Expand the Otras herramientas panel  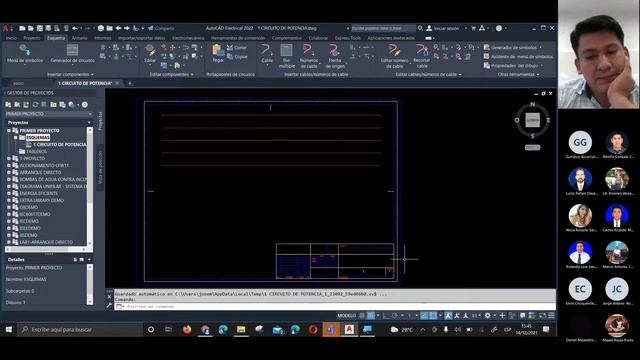518,74
